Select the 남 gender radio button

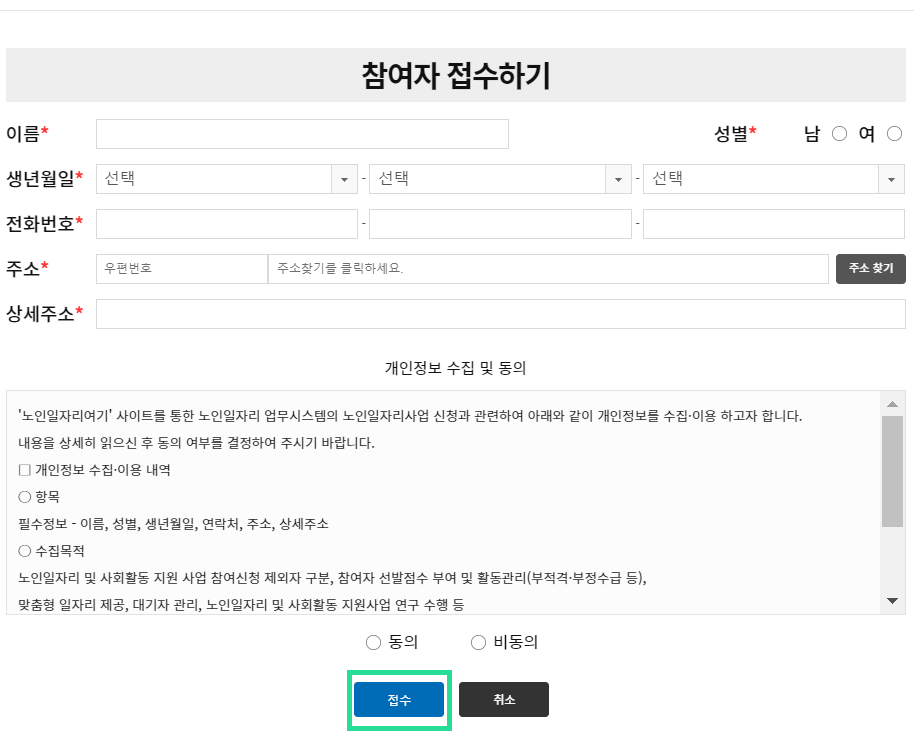click(839, 134)
